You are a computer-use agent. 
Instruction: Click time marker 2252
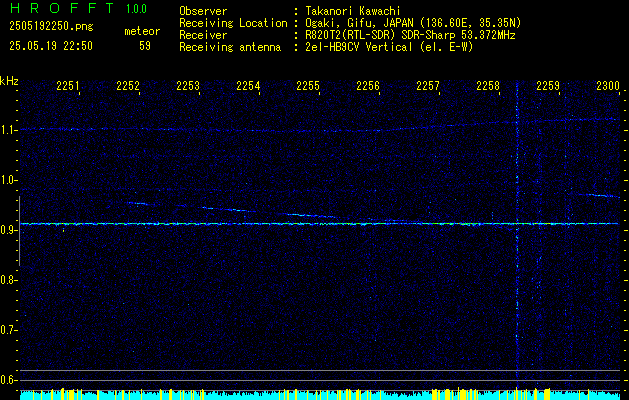click(x=128, y=86)
